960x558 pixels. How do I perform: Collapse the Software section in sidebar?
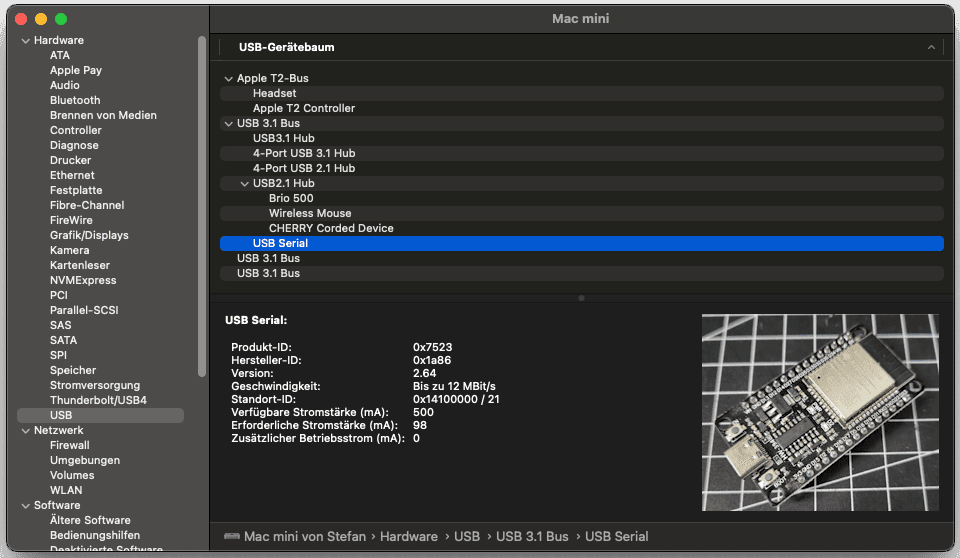(26, 506)
